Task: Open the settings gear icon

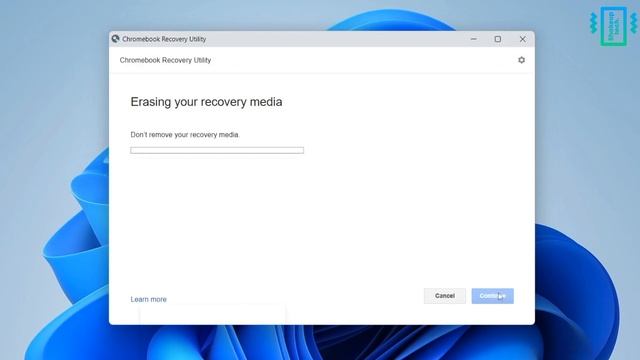Action: (521, 60)
